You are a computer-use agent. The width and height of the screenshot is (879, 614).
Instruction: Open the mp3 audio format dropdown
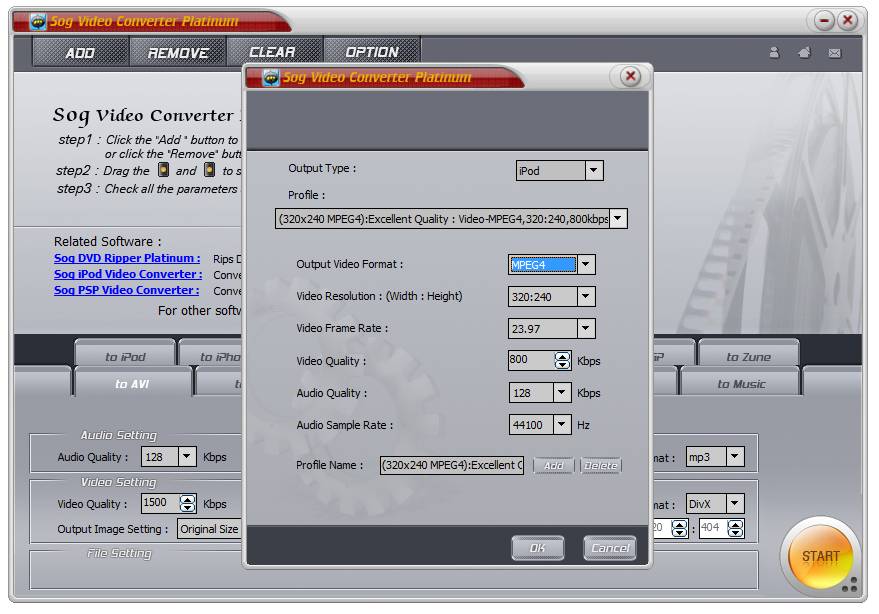click(735, 456)
